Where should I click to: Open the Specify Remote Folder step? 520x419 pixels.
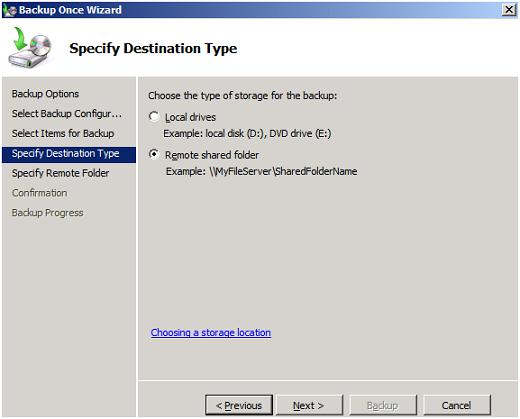click(60, 173)
